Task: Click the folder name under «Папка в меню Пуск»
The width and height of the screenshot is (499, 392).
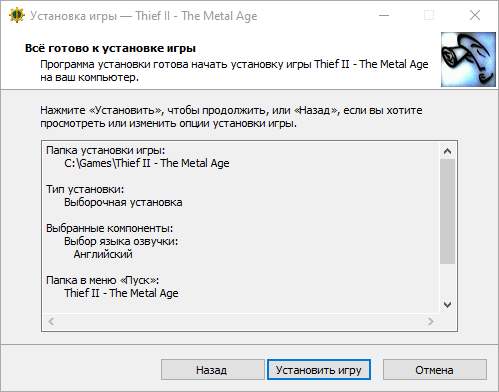Action: point(121,293)
